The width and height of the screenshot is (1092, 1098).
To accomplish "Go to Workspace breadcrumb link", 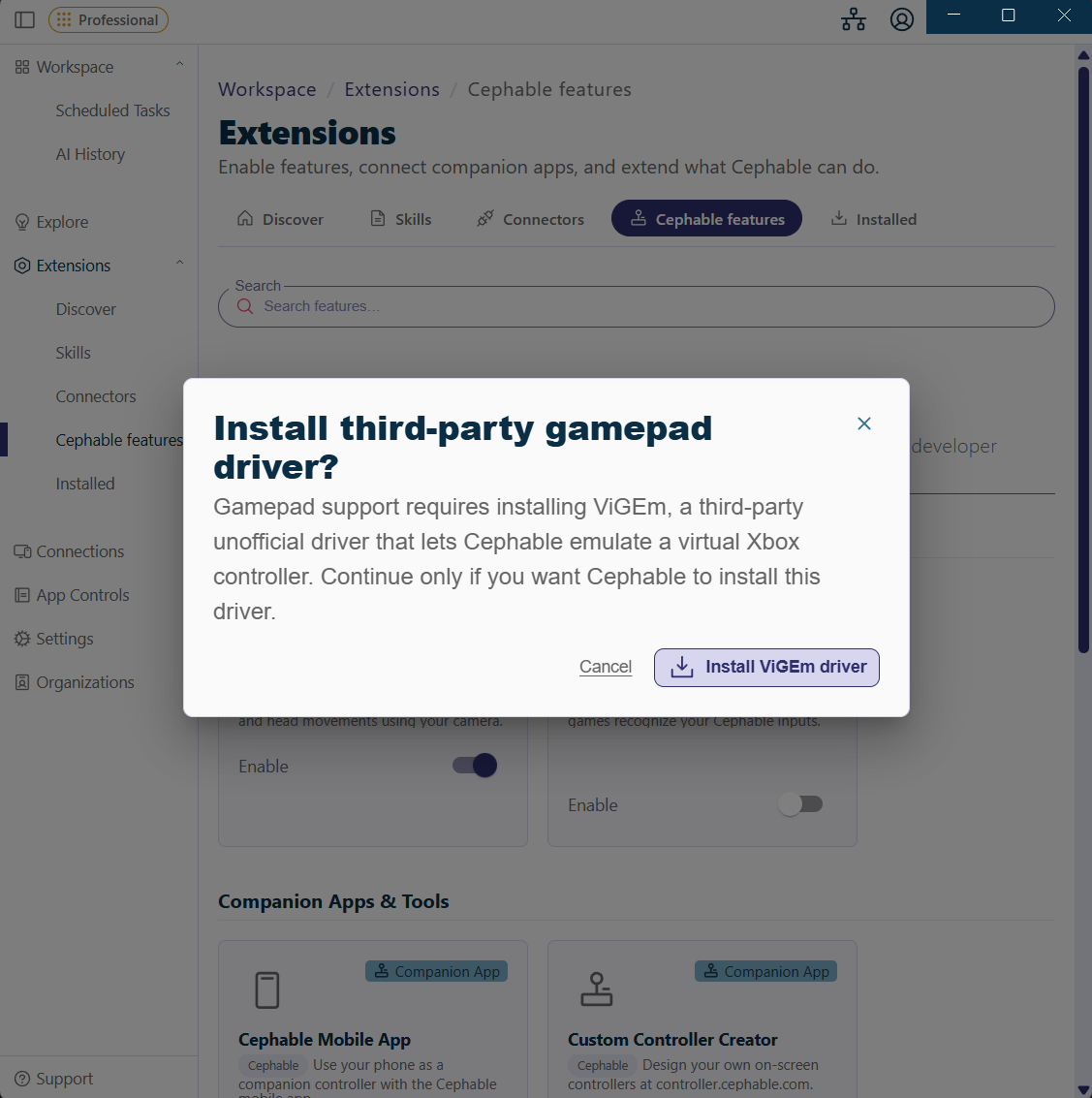I will [x=266, y=89].
